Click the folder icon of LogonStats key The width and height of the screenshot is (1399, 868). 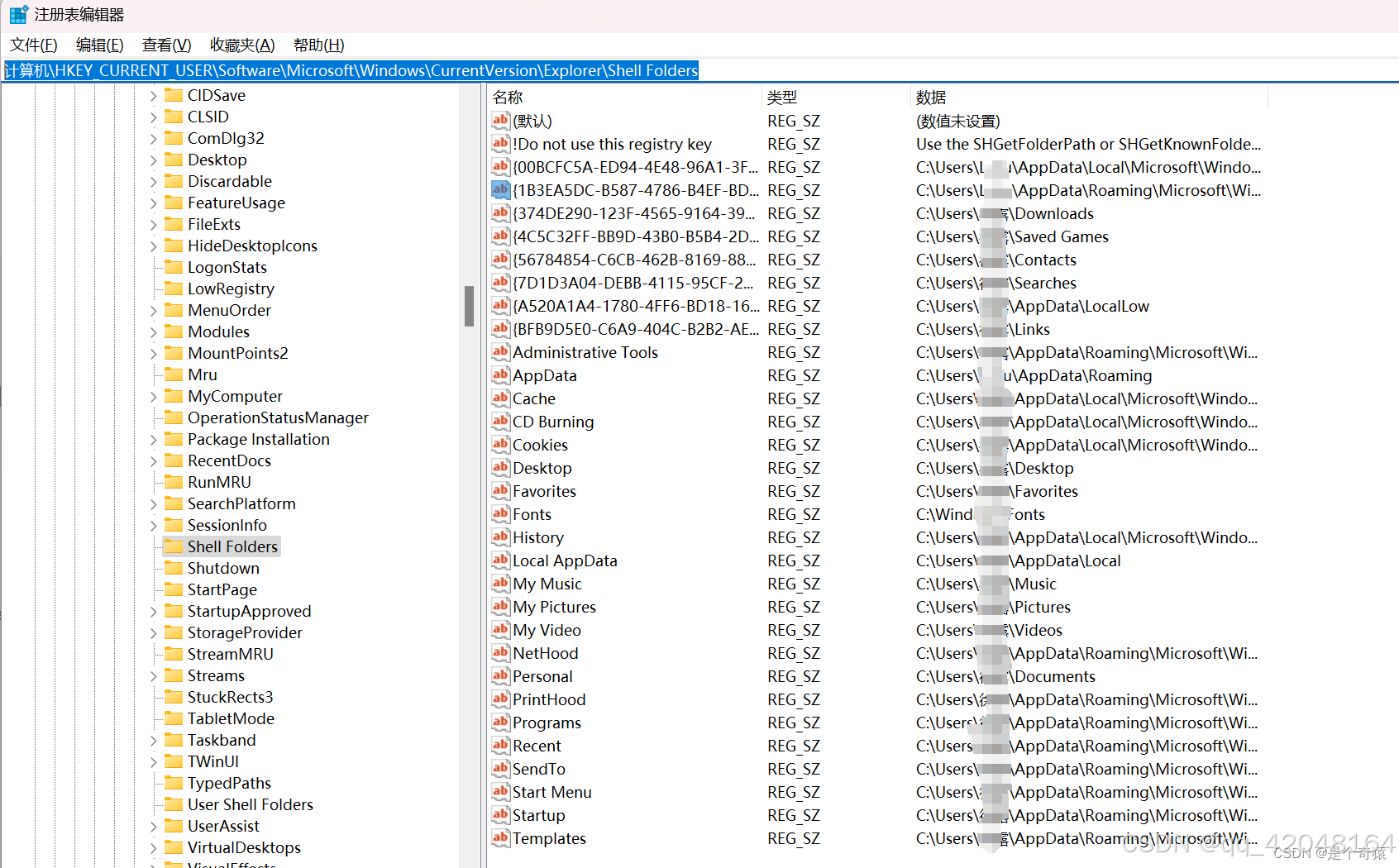pos(174,267)
